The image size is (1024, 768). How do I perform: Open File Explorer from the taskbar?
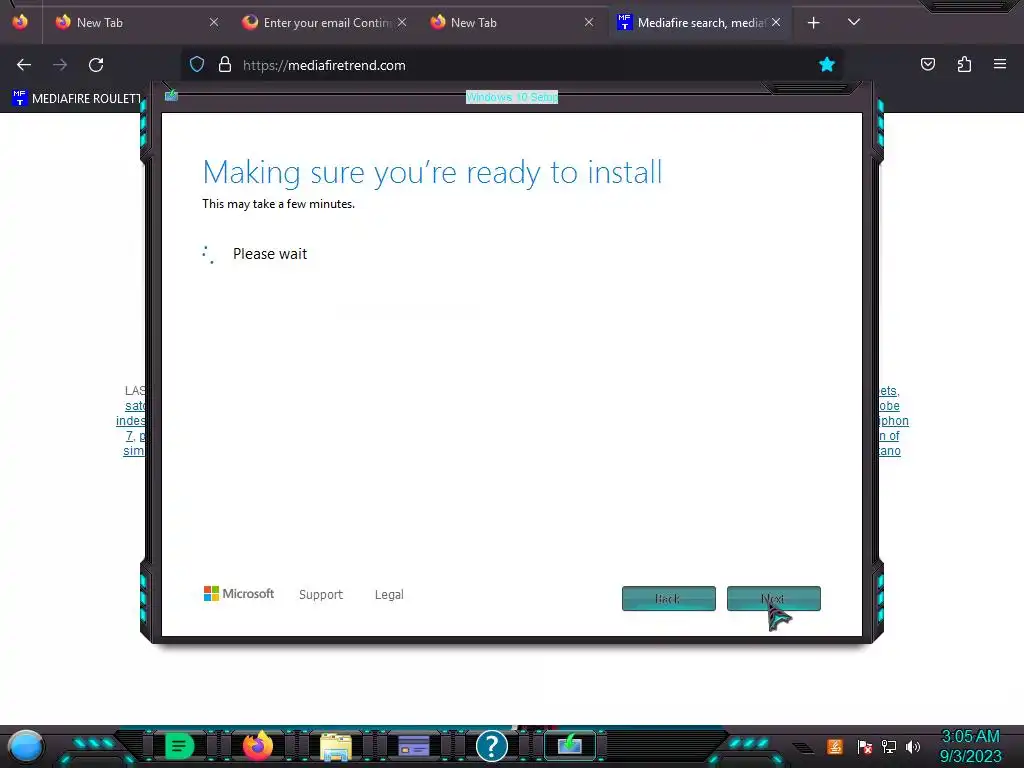click(336, 746)
